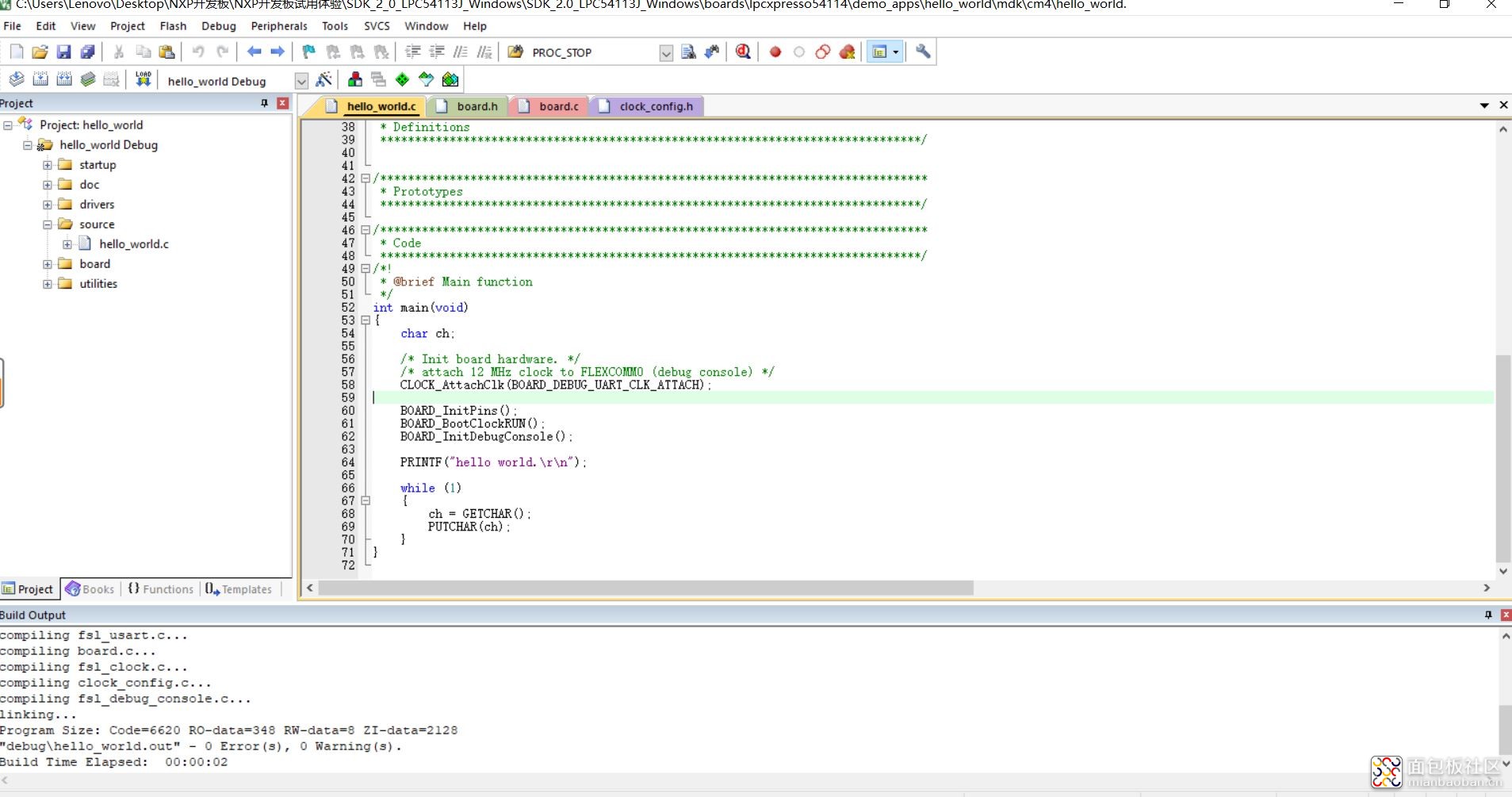Screen dimensions: 1512x797
Task: Switch to the Books panel tab
Action: point(90,589)
